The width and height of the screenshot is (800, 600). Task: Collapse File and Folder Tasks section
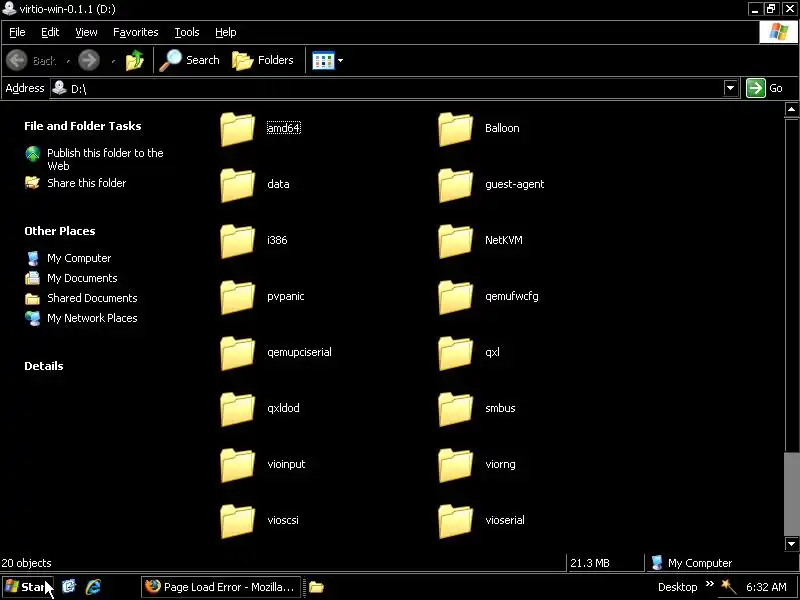point(83,126)
